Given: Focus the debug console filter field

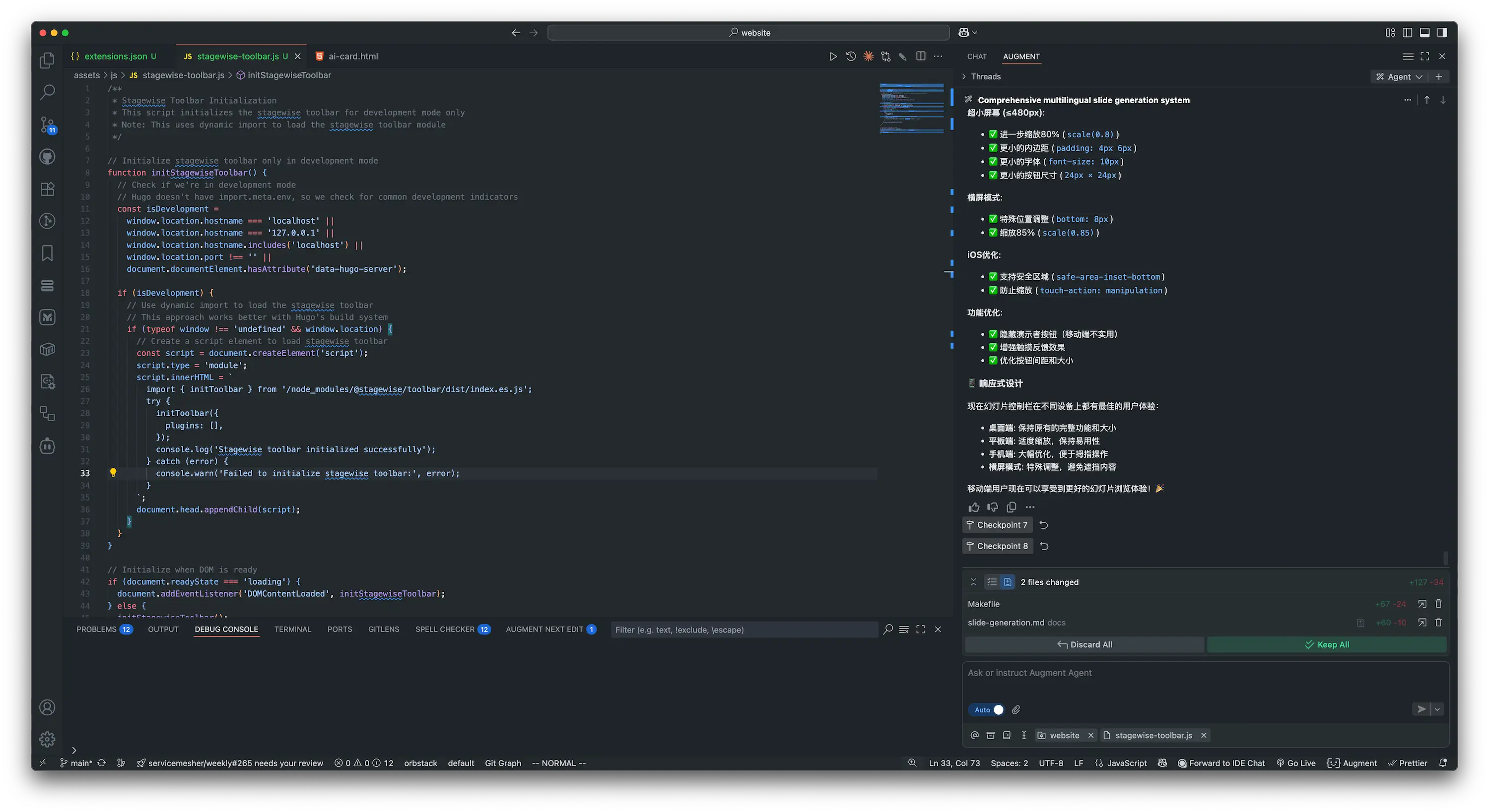Looking at the screenshot, I should [x=744, y=629].
